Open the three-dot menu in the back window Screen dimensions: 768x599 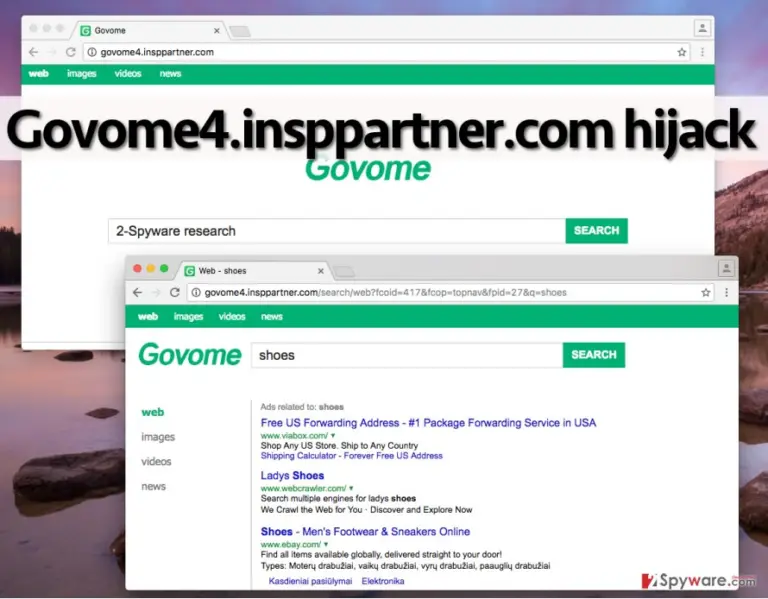[x=702, y=52]
